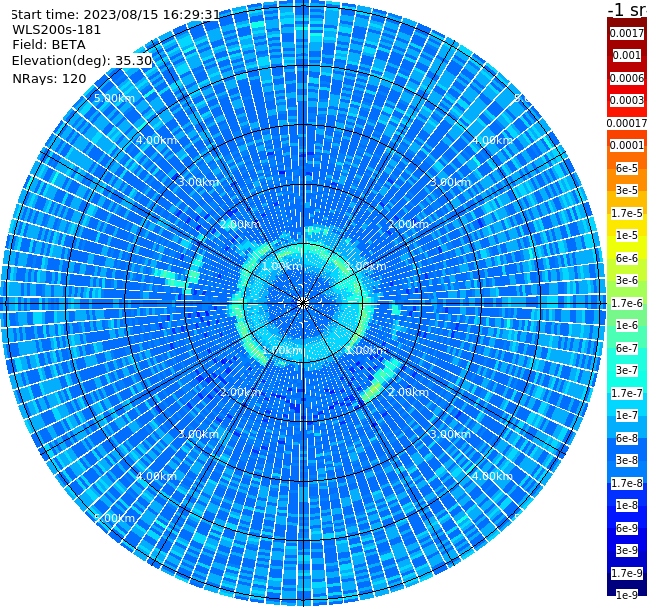Select the 4.00km ring label in upper-right quadrant
The width and height of the screenshot is (647, 607).
(492, 140)
